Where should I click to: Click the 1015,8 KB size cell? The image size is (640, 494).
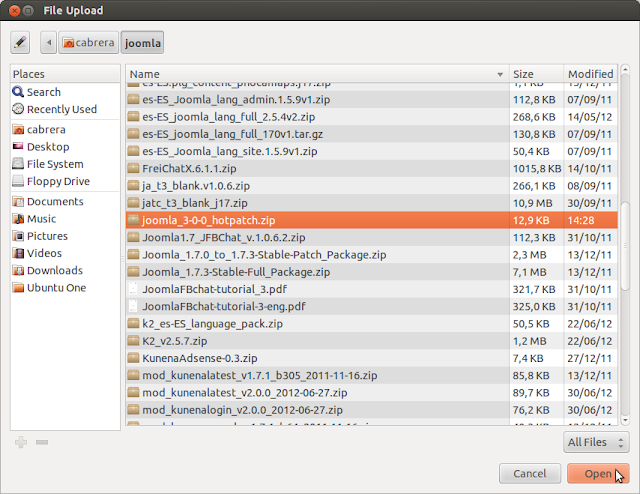[537, 168]
